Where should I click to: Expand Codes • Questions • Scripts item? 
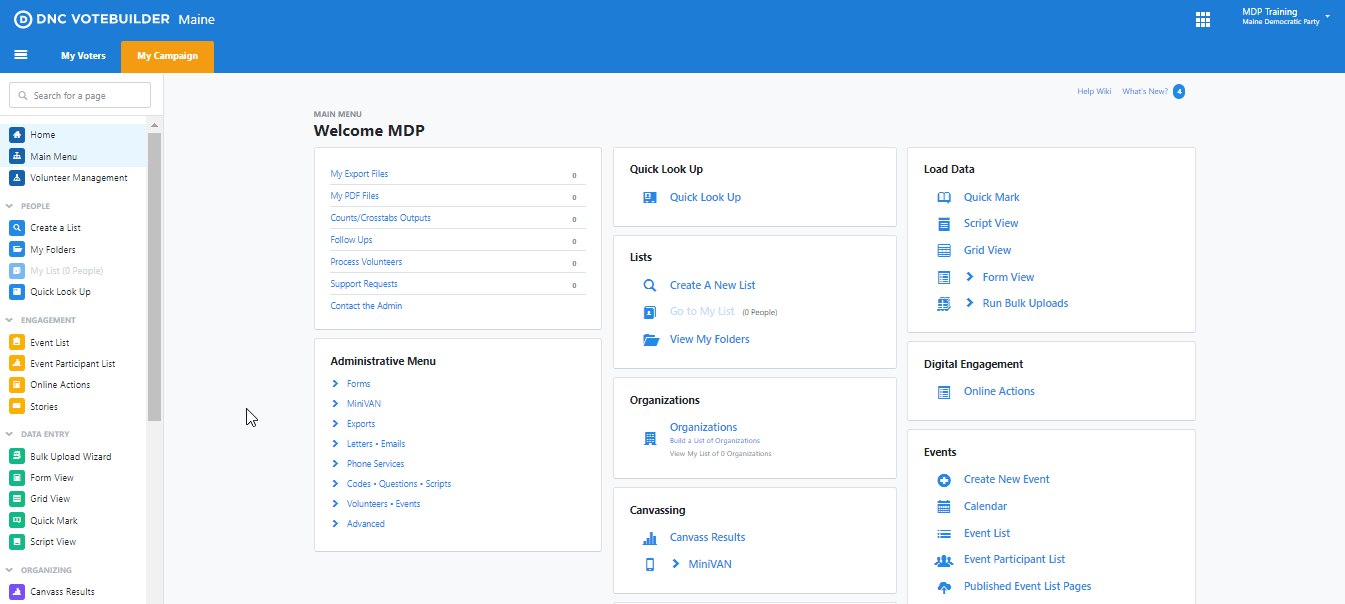coord(335,484)
